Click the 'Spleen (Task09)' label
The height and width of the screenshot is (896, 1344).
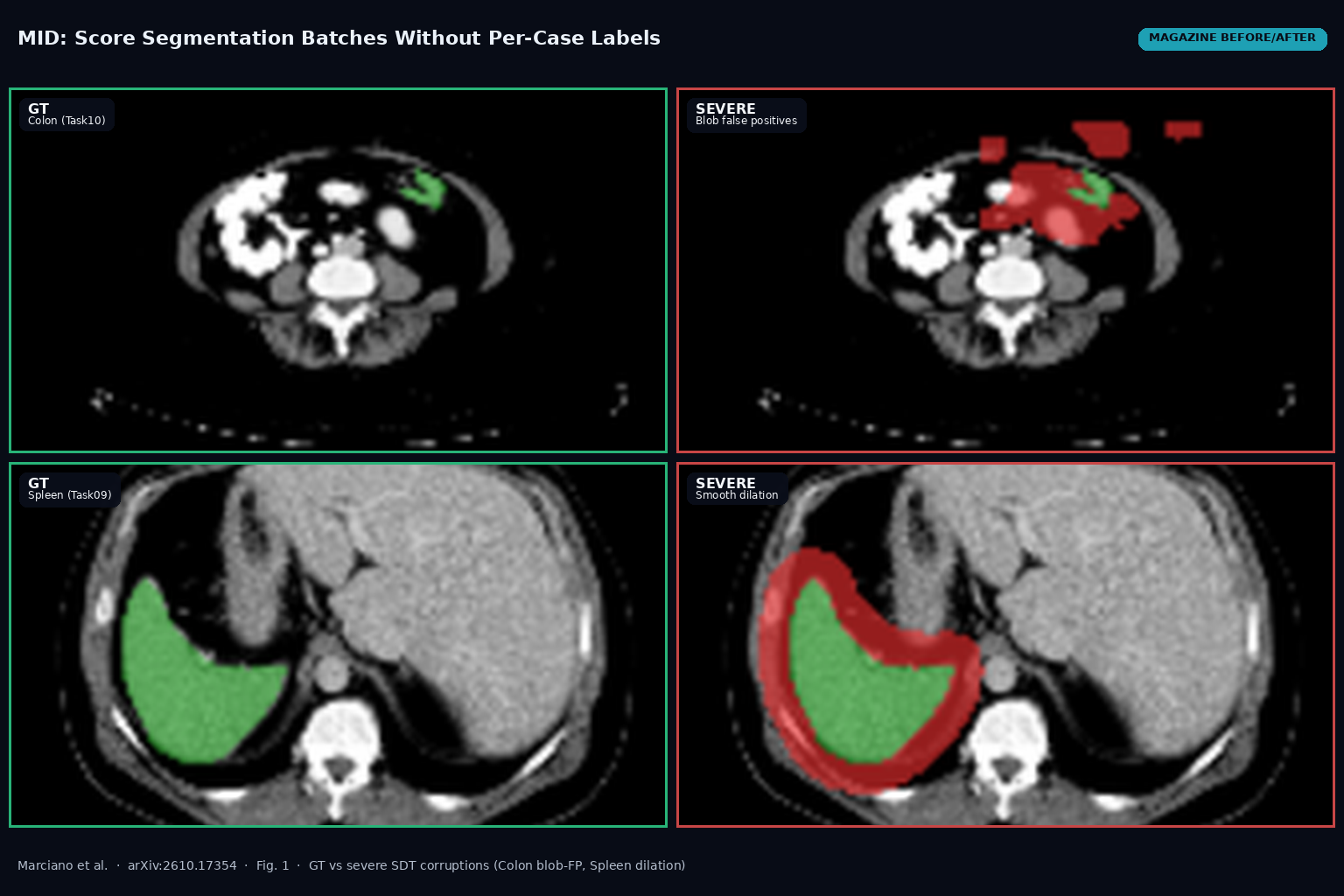(70, 495)
